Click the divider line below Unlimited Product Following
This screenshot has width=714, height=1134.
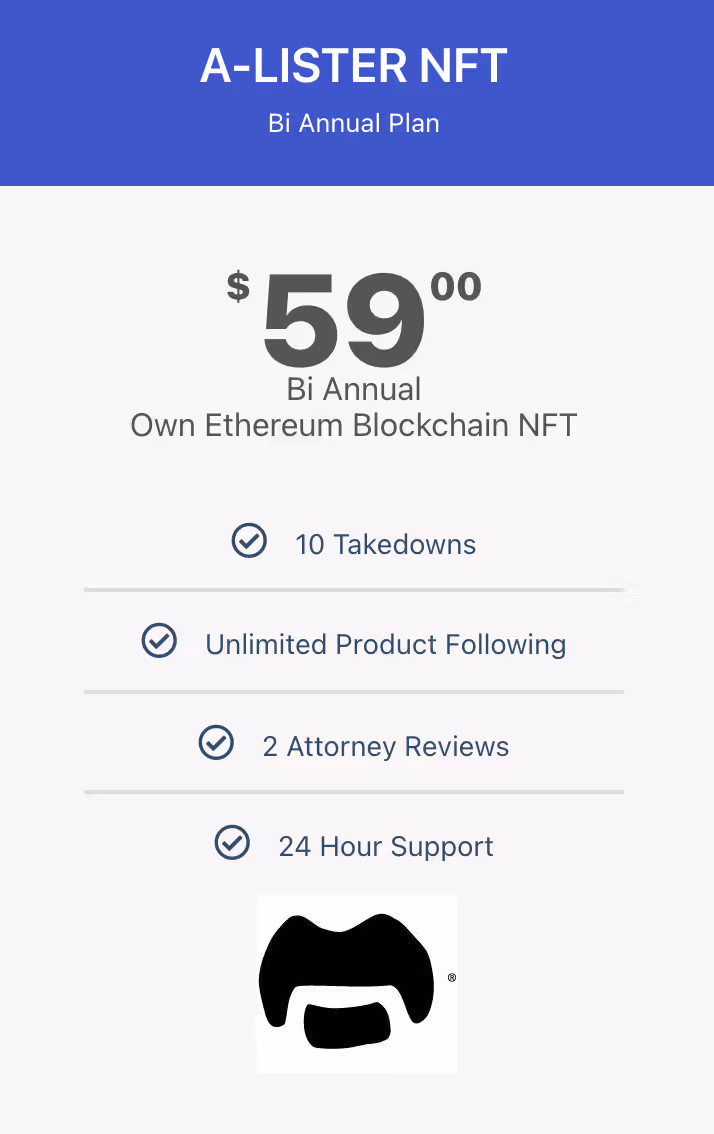pyautogui.click(x=354, y=692)
